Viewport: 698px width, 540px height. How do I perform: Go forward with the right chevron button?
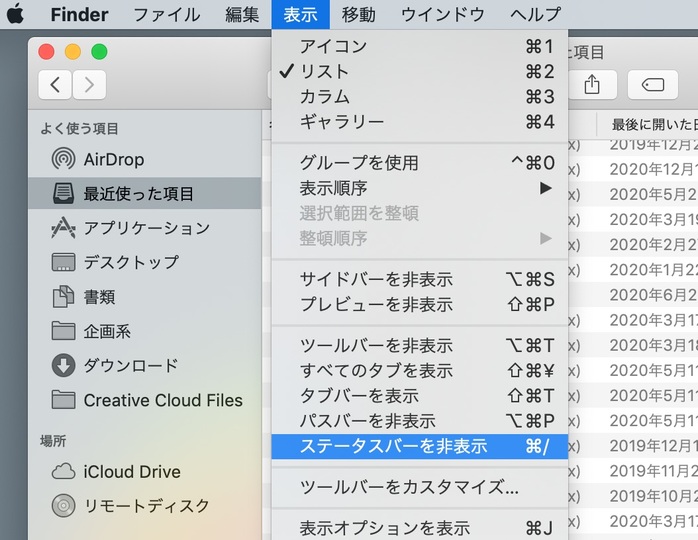pyautogui.click(x=89, y=84)
